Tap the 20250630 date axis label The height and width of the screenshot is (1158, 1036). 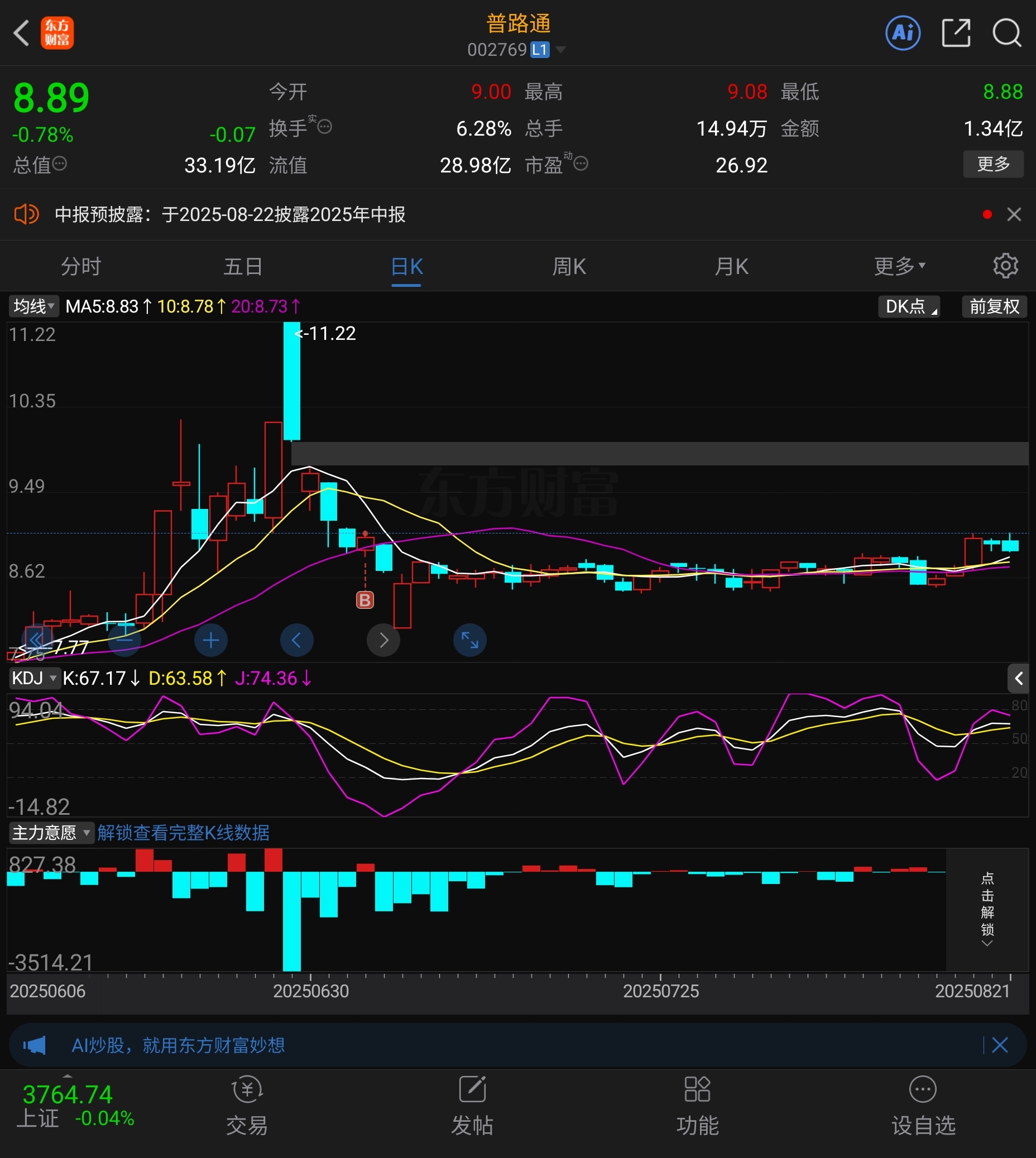pyautogui.click(x=311, y=991)
